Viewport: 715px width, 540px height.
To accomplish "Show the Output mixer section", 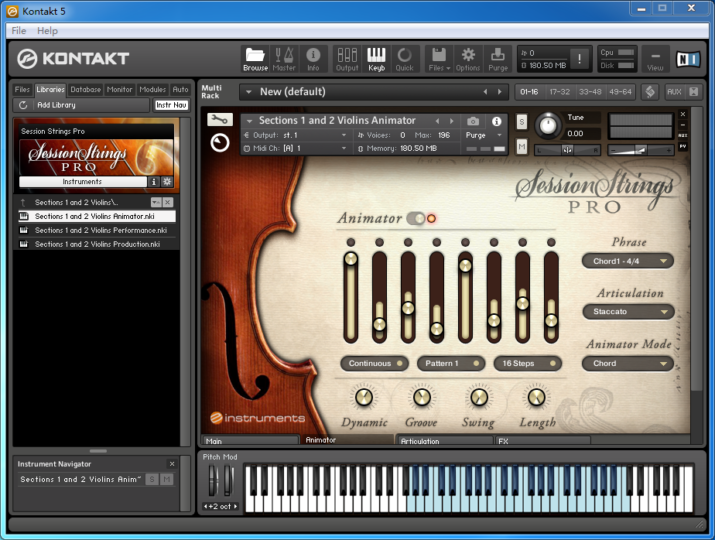I will [347, 58].
